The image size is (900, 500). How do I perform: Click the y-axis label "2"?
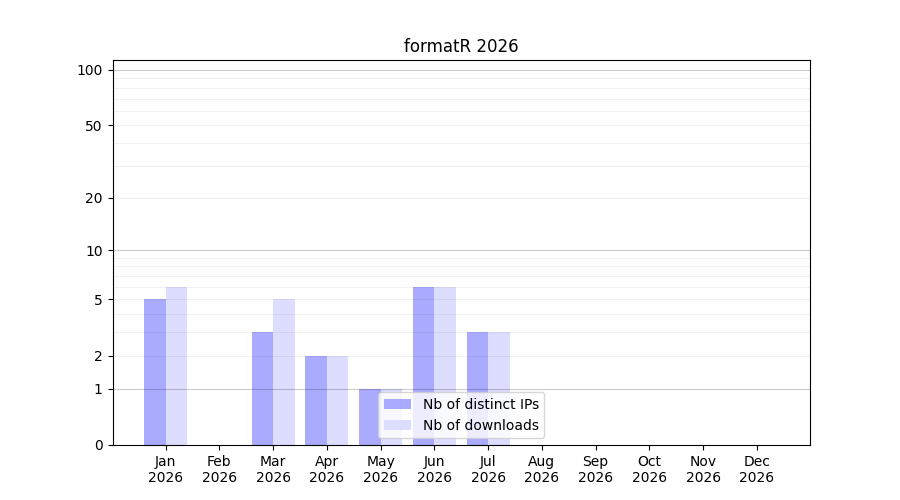tap(98, 356)
